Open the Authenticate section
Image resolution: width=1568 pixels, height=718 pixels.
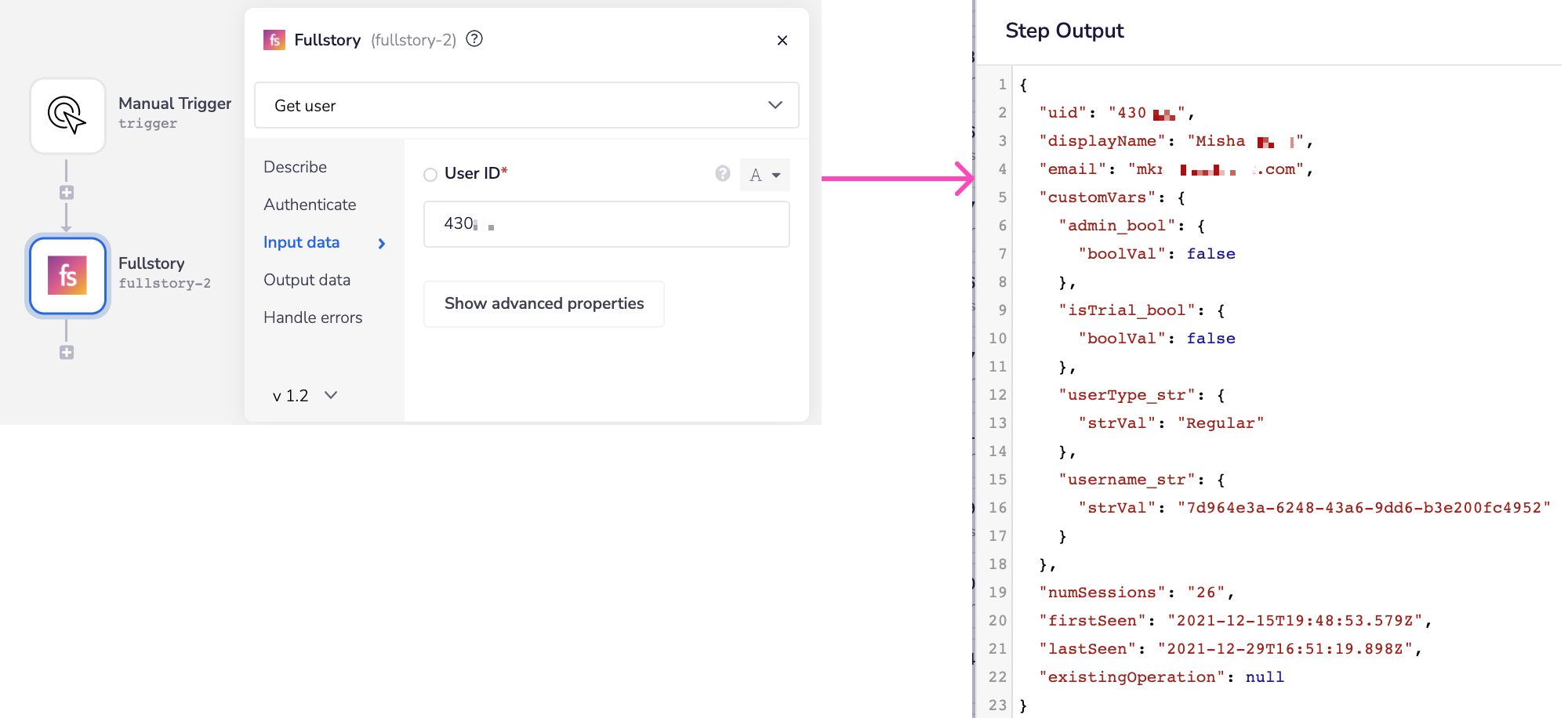(310, 205)
